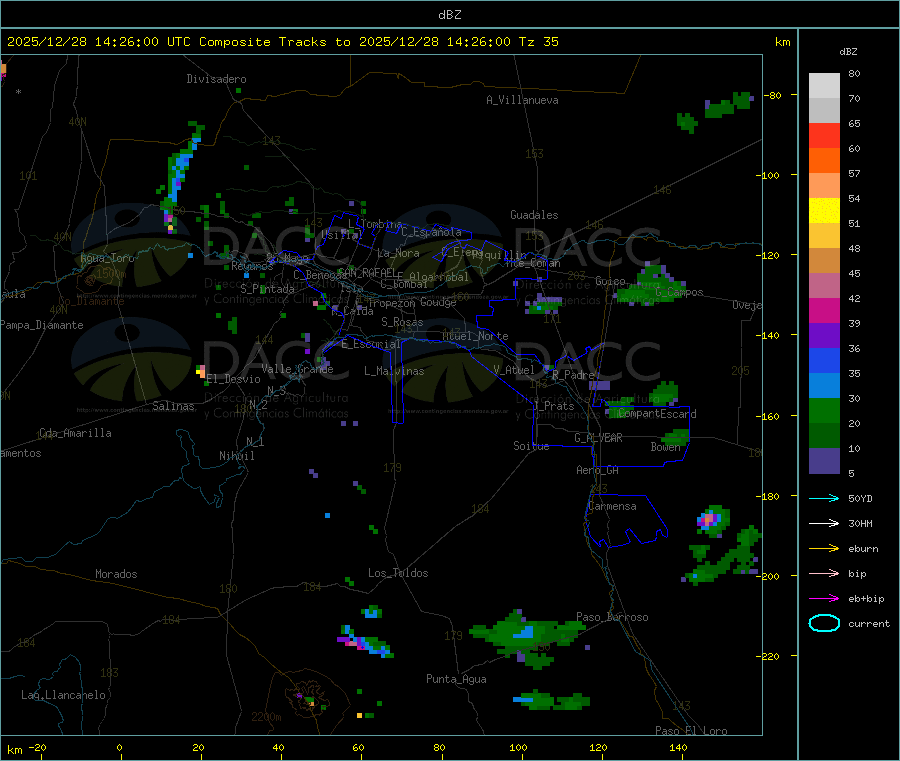Click the S_Pintada location label
Image resolution: width=900 pixels, height=761 pixels.
[x=267, y=289]
